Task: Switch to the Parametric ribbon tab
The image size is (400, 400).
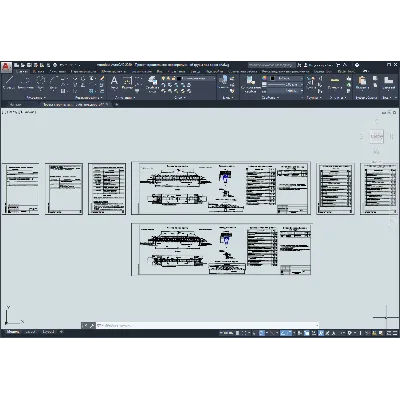Action: [x=83, y=71]
